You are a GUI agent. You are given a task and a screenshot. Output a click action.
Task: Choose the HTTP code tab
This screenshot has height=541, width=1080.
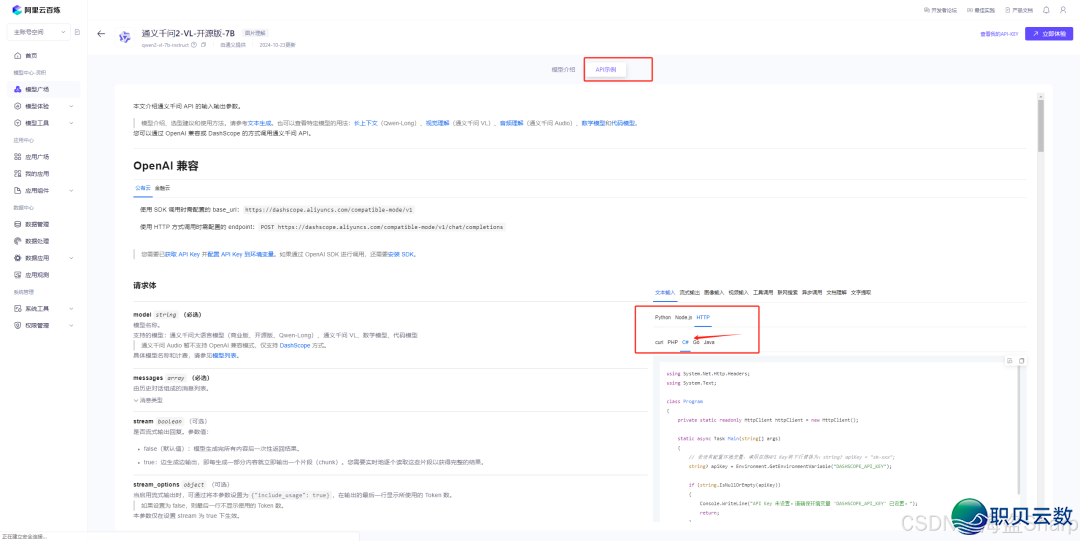tap(703, 317)
